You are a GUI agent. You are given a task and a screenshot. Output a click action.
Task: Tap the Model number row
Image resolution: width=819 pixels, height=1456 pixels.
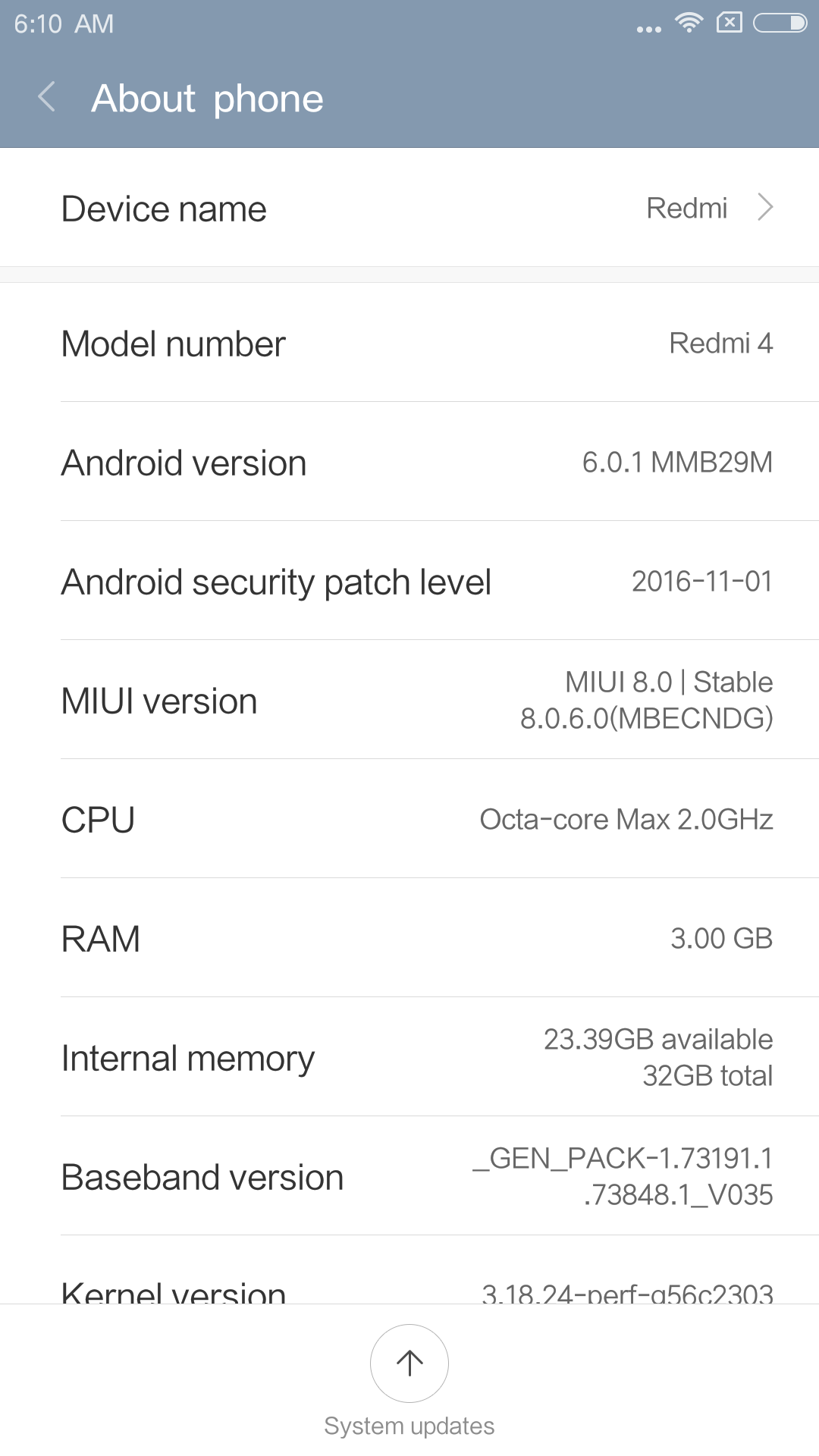(409, 344)
